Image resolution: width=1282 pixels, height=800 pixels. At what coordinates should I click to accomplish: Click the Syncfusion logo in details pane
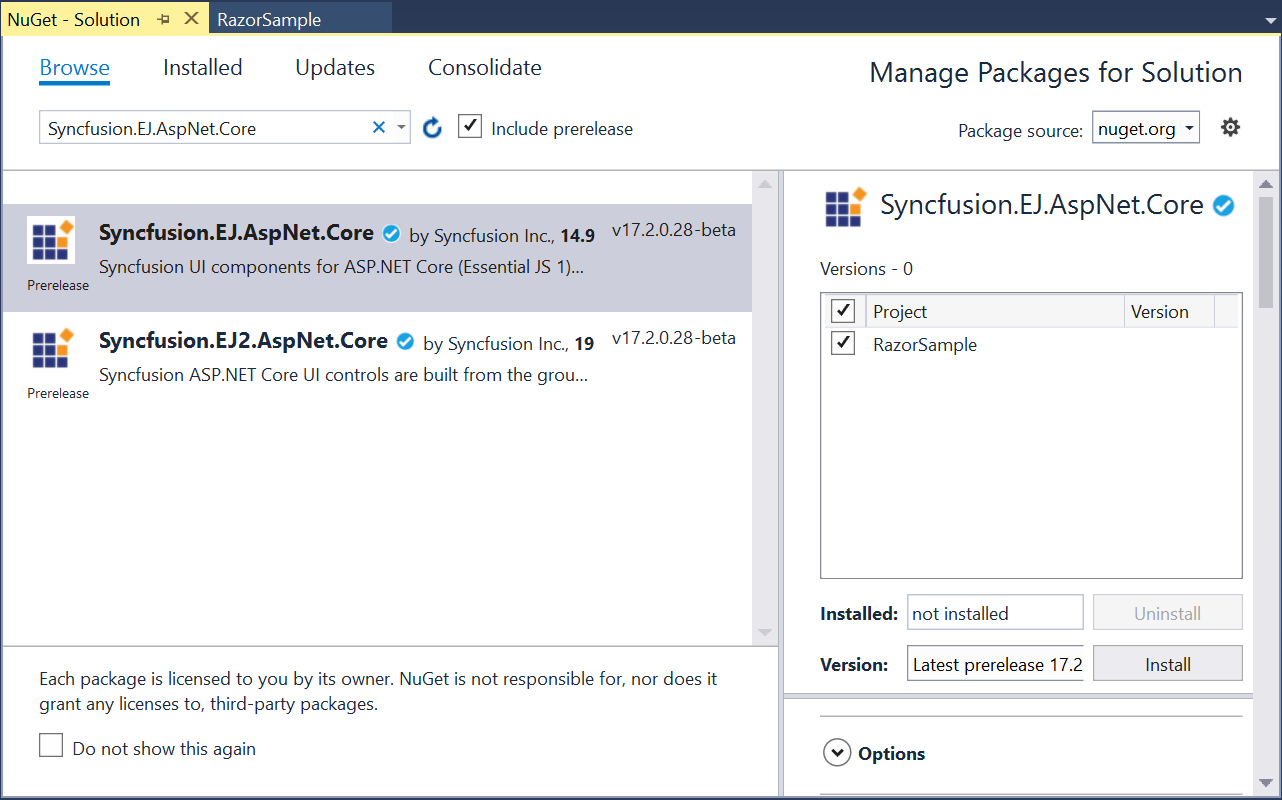[x=846, y=207]
